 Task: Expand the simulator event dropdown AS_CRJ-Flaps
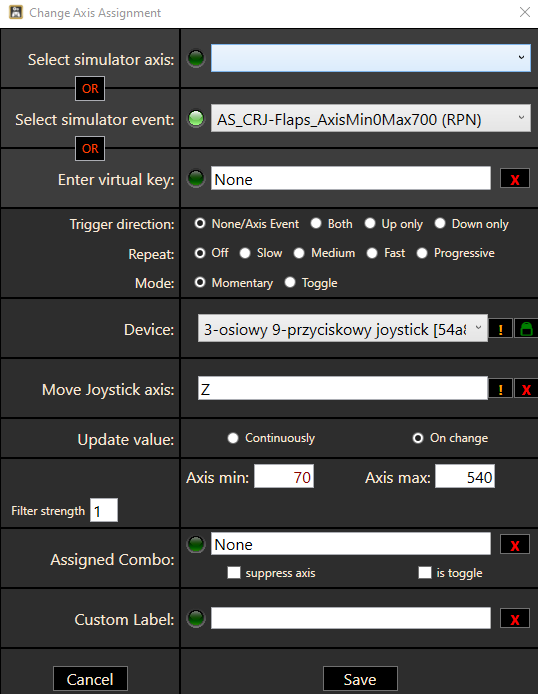tap(371, 118)
